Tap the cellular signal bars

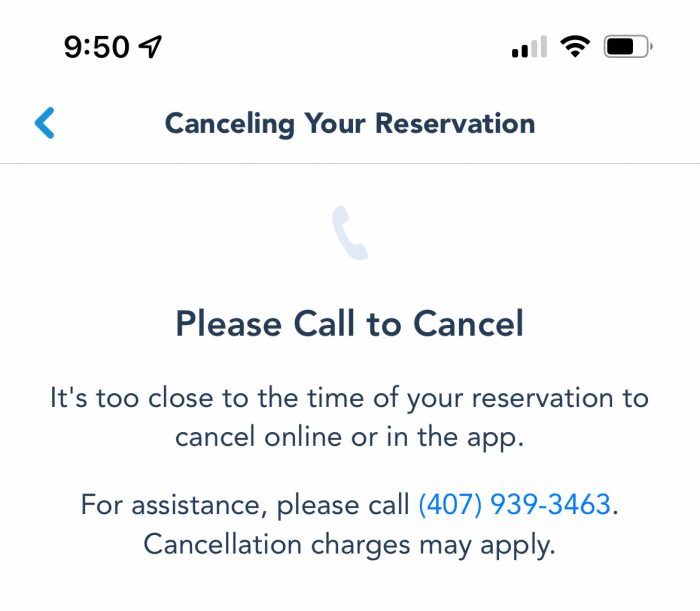click(529, 47)
